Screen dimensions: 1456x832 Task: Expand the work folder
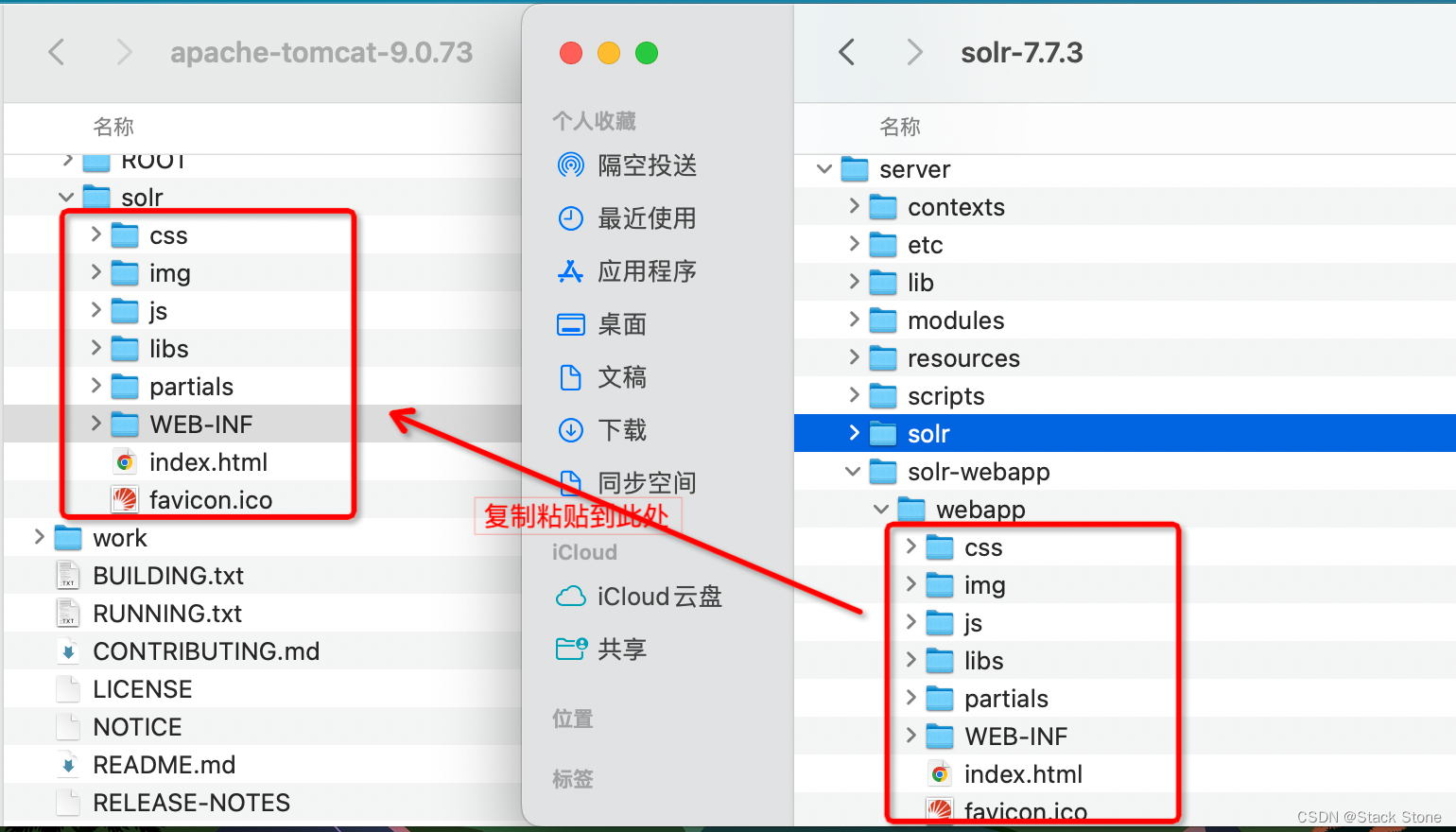(39, 537)
